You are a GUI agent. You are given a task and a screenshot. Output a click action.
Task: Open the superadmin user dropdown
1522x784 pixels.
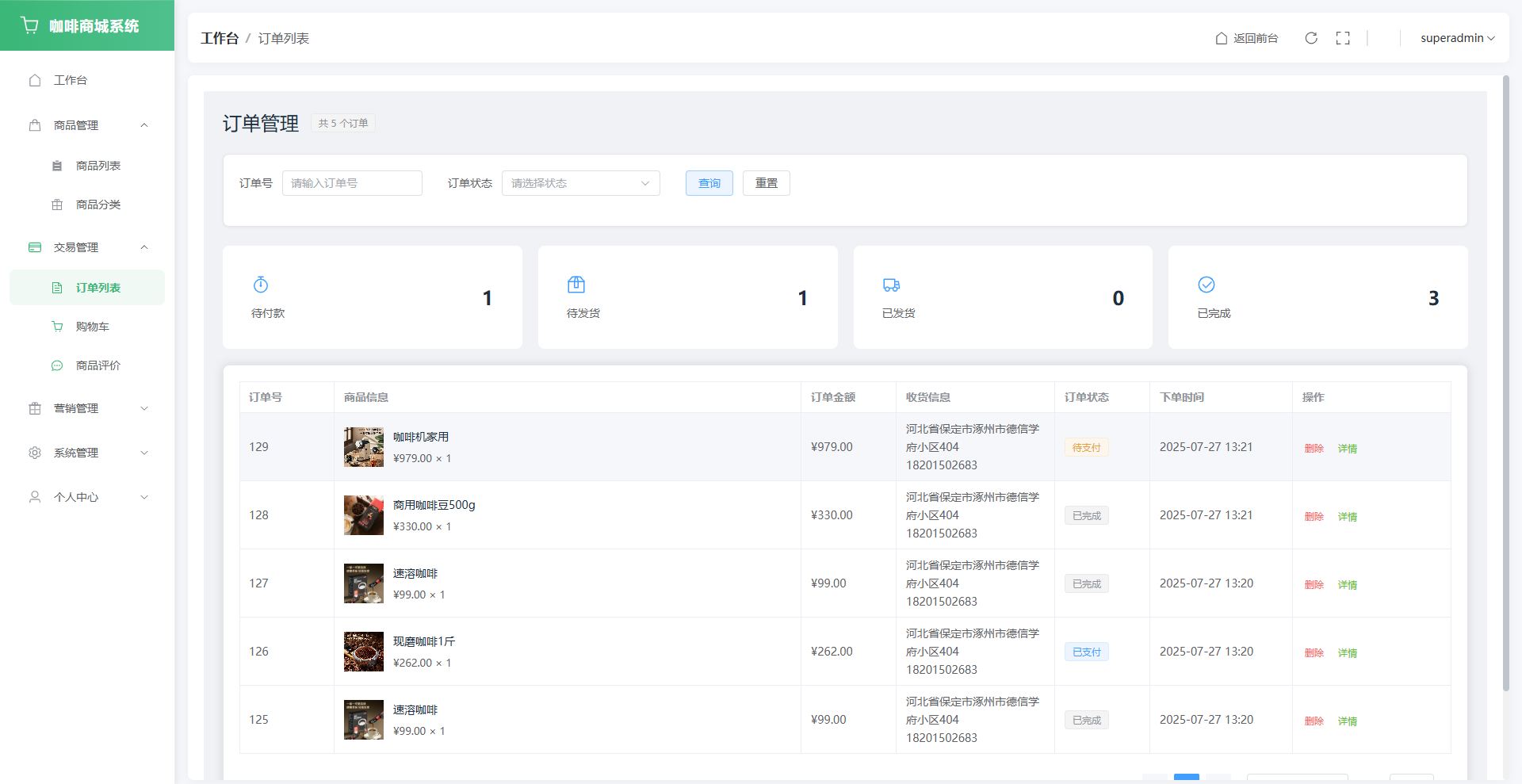pos(1457,38)
